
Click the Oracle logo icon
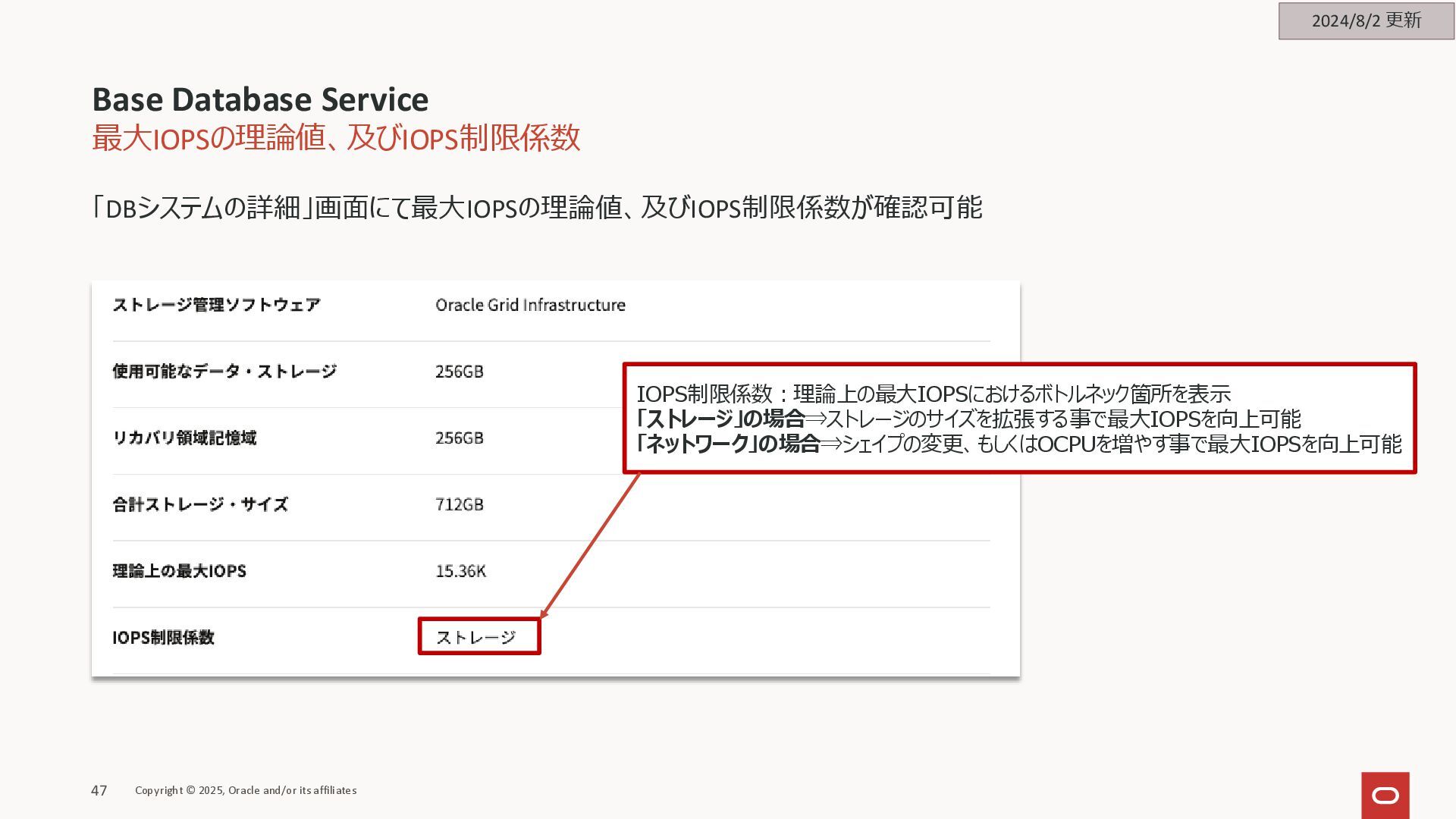tap(1385, 795)
